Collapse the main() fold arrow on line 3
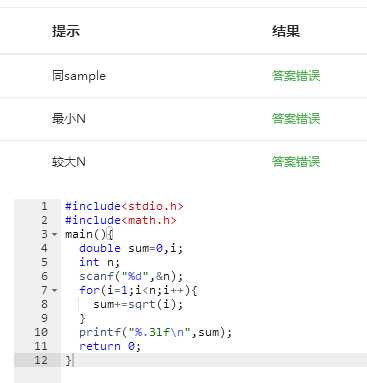The image size is (367, 383). click(54, 235)
